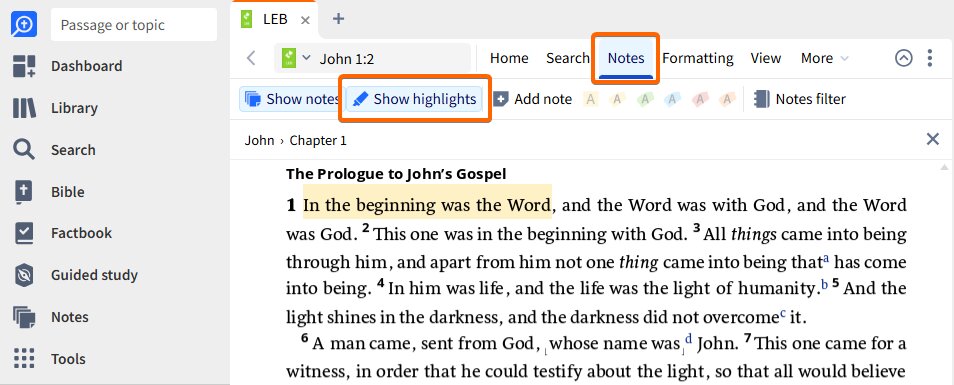Add a new tab with plus icon

click(339, 19)
